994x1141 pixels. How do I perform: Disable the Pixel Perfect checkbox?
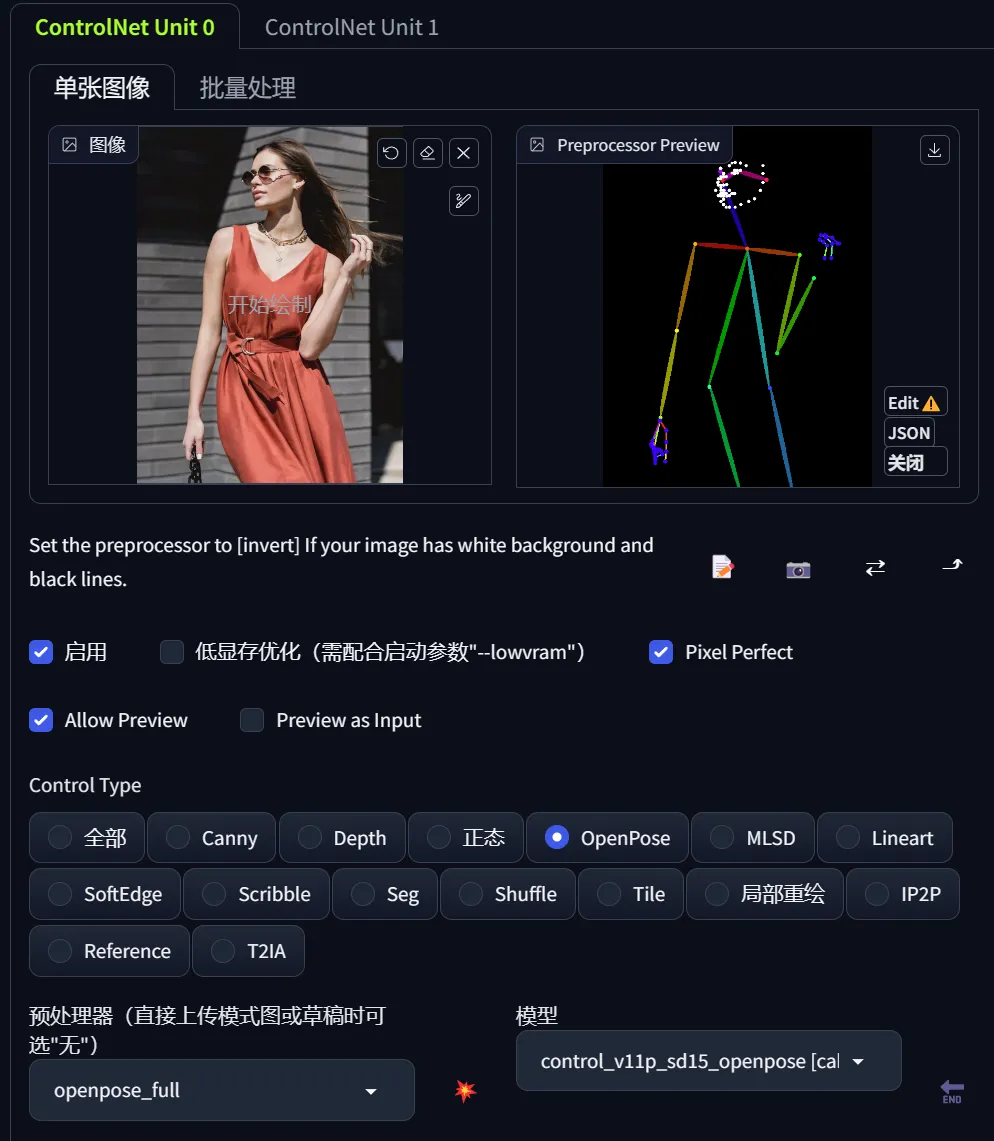pos(660,652)
